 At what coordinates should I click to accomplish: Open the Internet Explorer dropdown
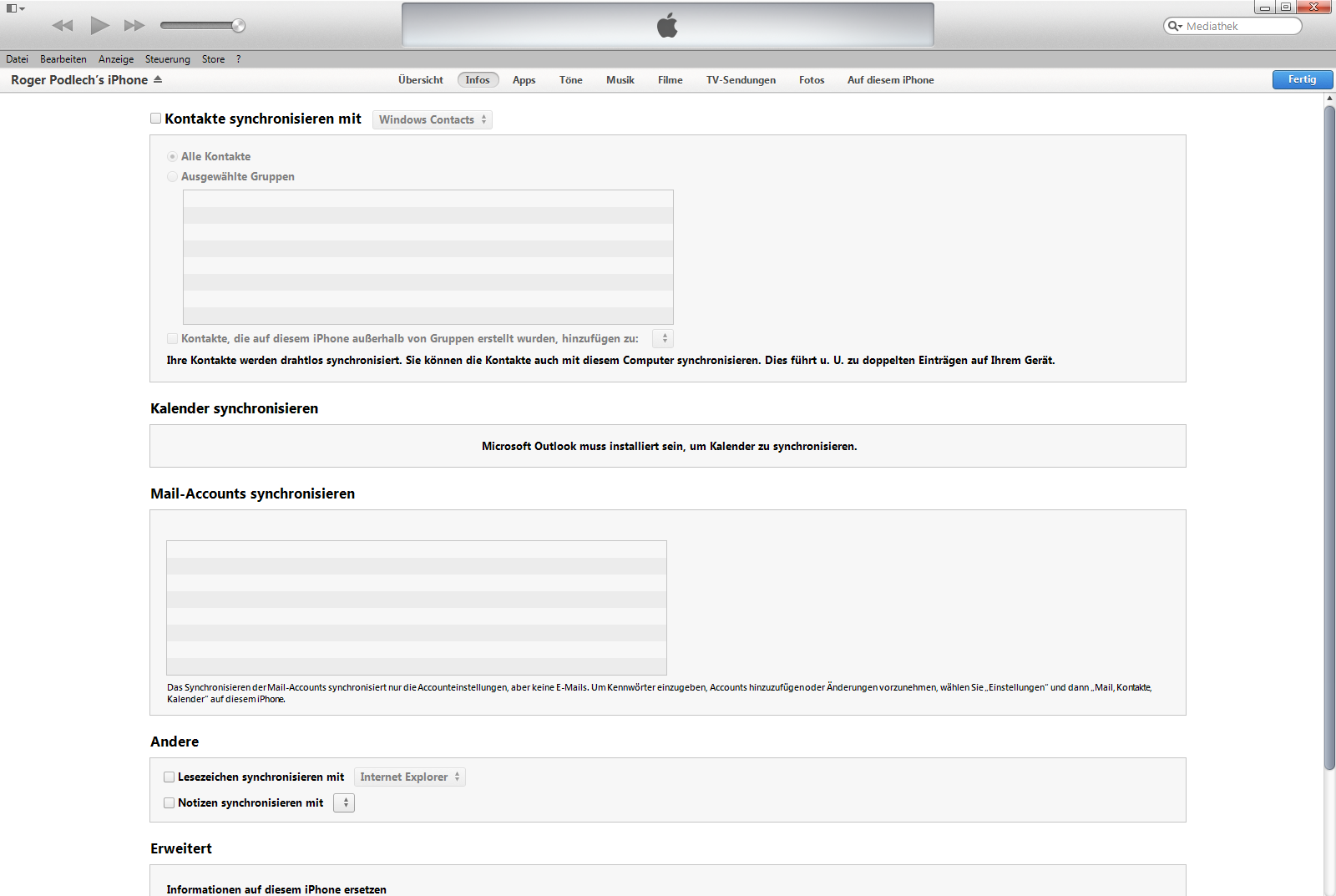point(410,777)
